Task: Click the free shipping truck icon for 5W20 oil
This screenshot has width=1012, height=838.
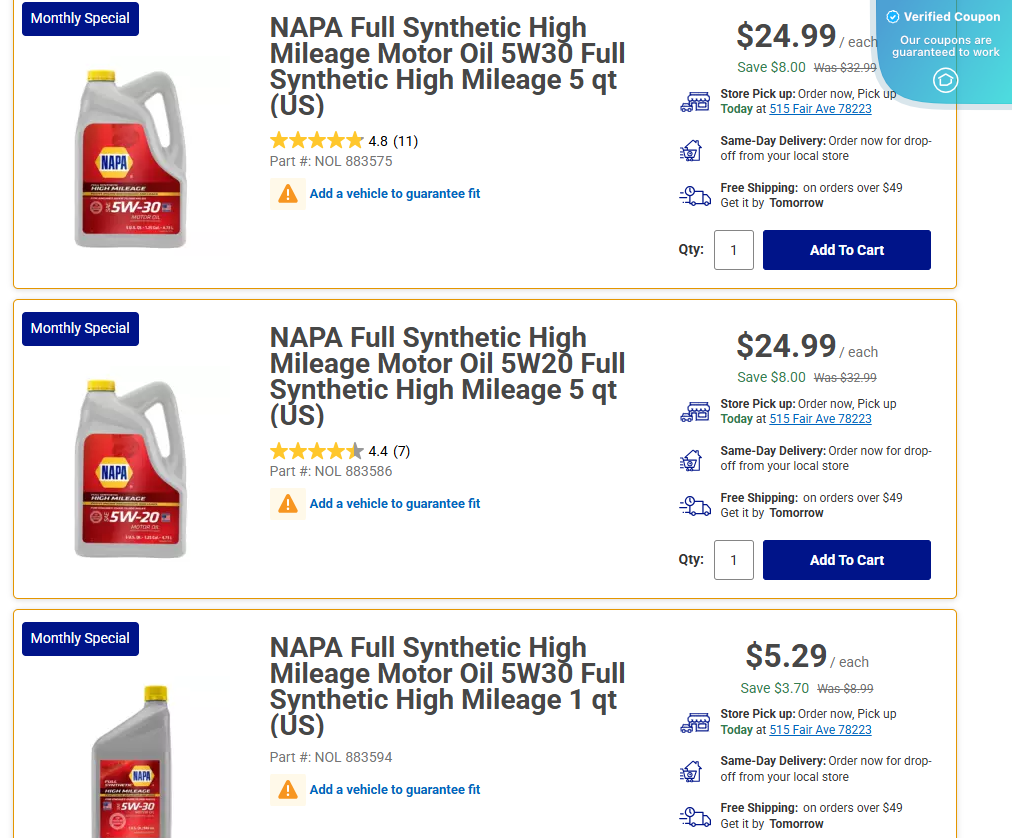Action: (695, 505)
